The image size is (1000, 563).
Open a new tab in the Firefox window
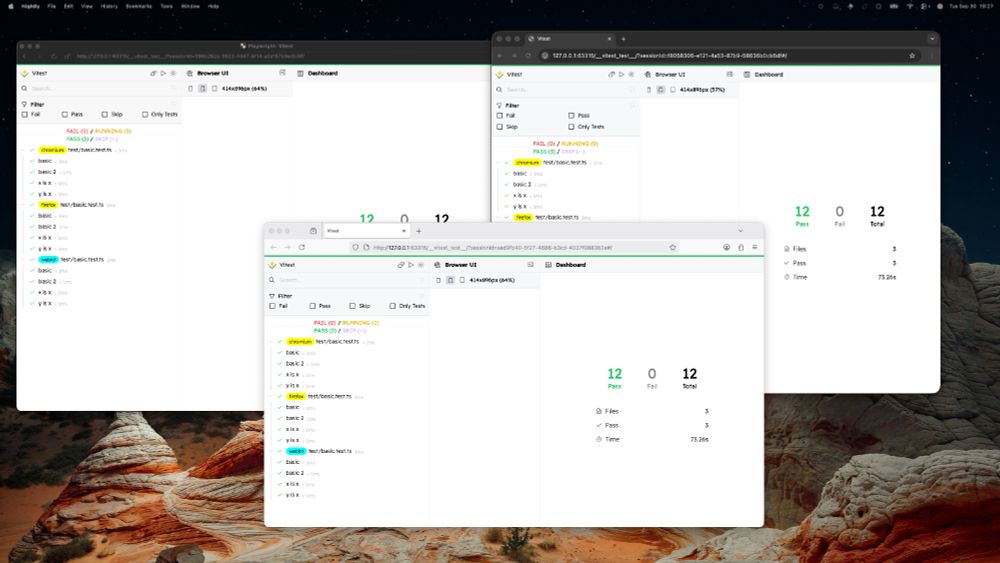pyautogui.click(x=419, y=231)
